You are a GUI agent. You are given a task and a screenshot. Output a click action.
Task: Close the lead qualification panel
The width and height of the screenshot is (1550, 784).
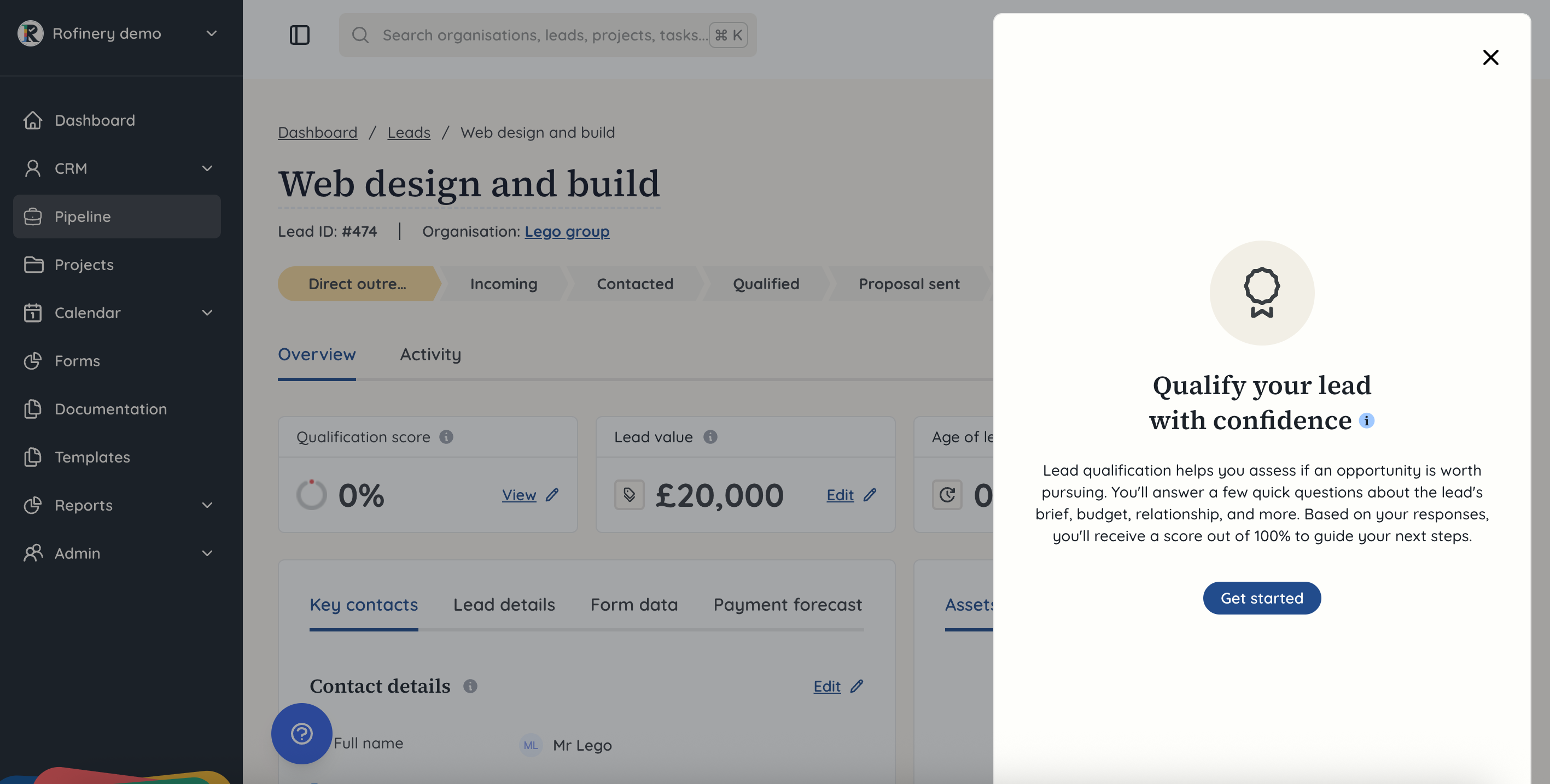1490,57
